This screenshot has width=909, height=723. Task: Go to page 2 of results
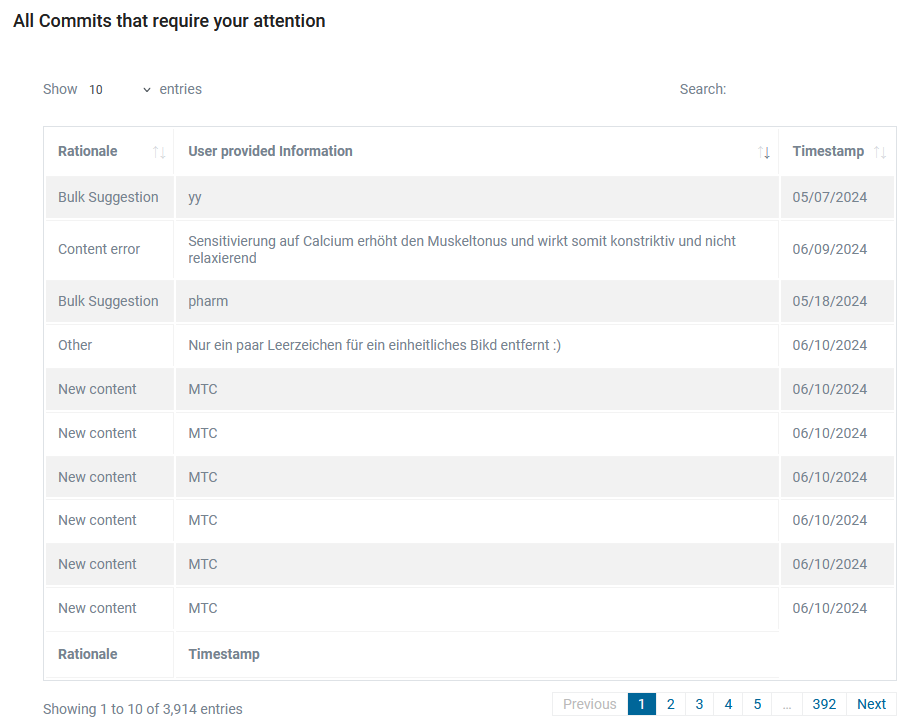click(670, 704)
